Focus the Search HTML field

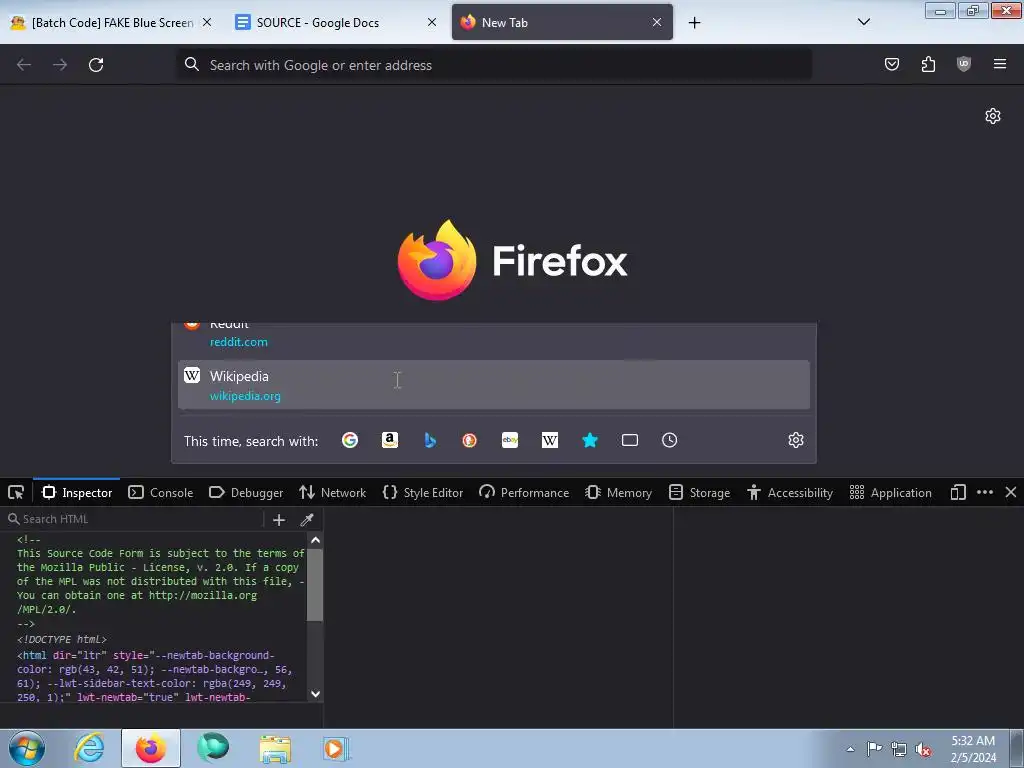134,519
